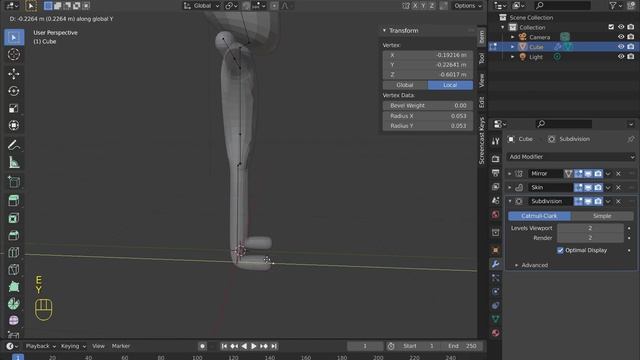640x360 pixels.
Task: Open the Object properties tab
Action: point(496,250)
